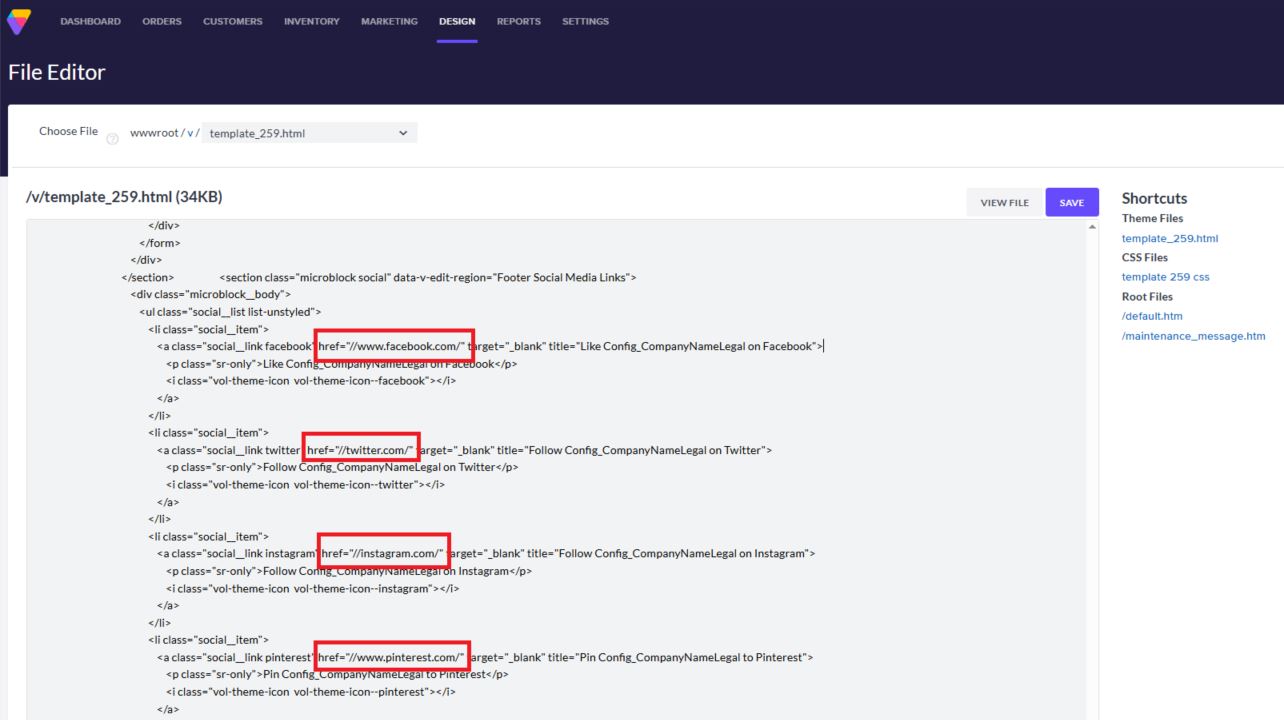Select the Design tab
The image size is (1284, 720).
click(x=457, y=21)
